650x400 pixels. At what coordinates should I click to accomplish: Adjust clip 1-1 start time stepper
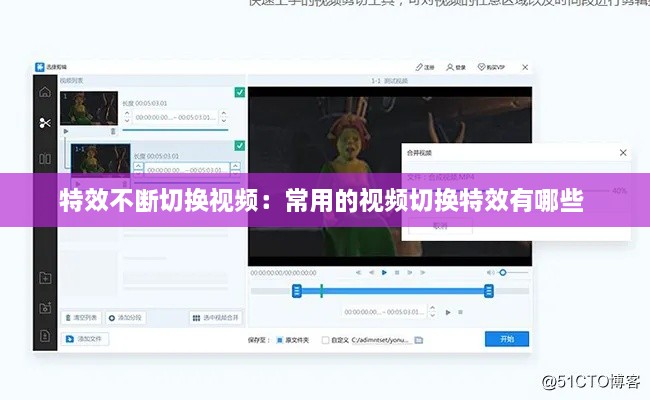(138, 169)
